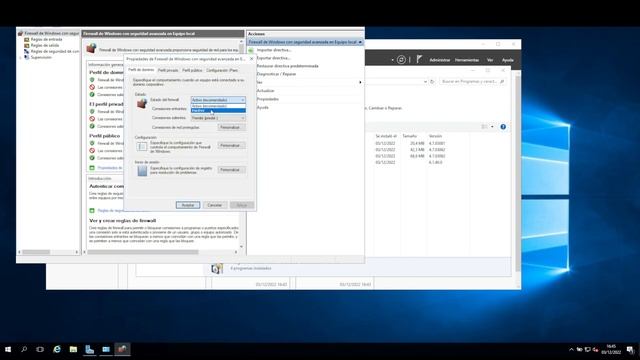
Task: Click the Buscar en Programas search field
Action: [x=473, y=82]
